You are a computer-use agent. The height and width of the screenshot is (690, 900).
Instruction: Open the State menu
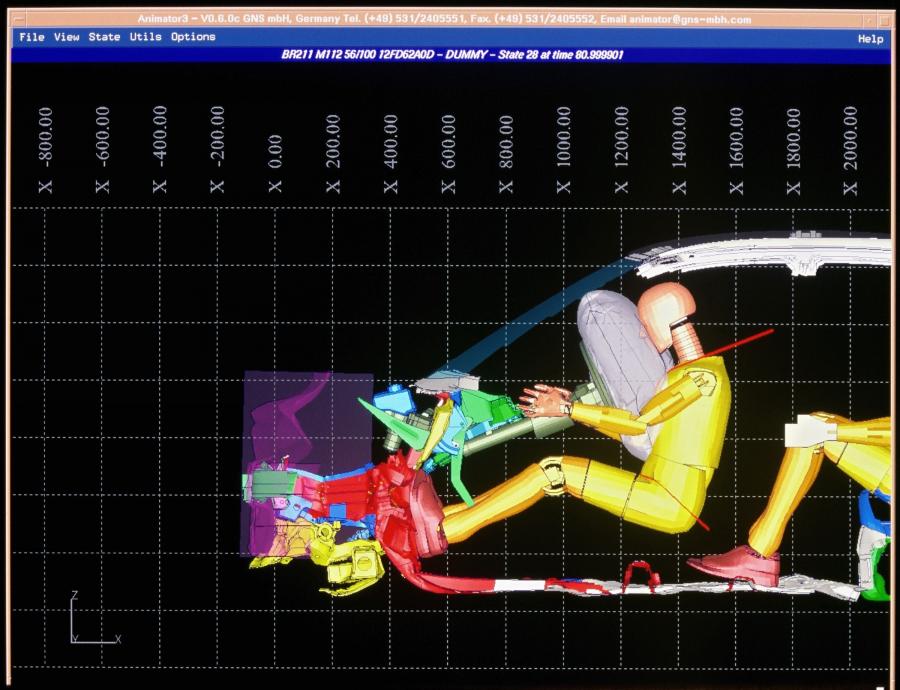tap(104, 37)
